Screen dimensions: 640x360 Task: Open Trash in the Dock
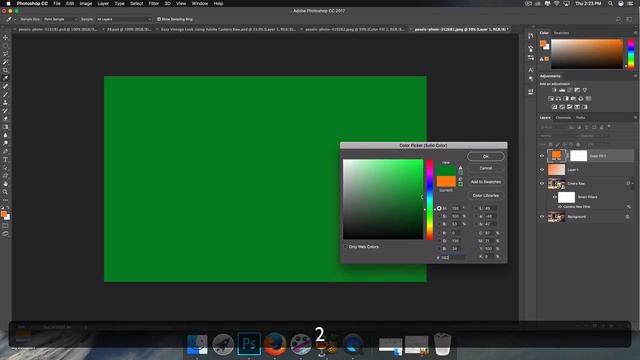tap(442, 344)
